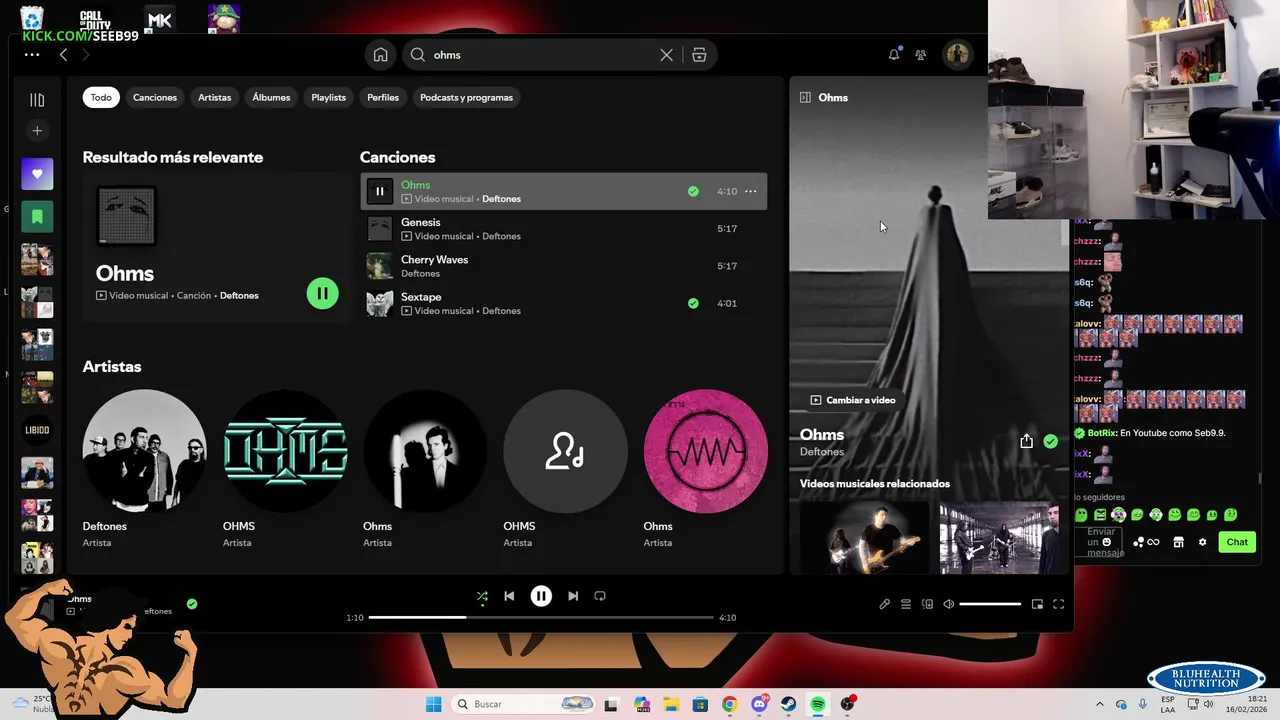Open chat settings gear in Kick chat
The height and width of the screenshot is (720, 1280).
point(1202,542)
